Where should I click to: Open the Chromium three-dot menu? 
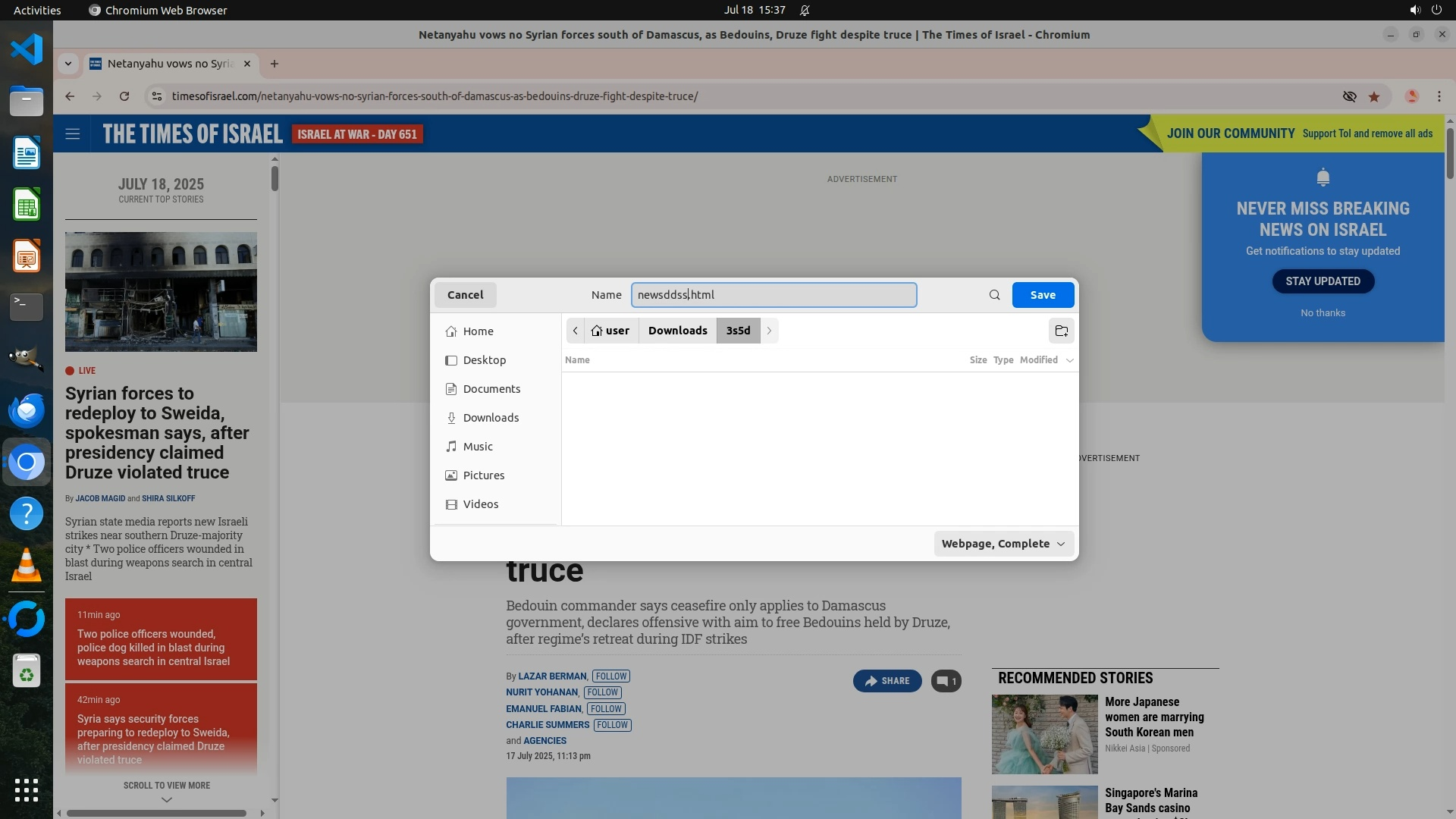tap(1439, 96)
